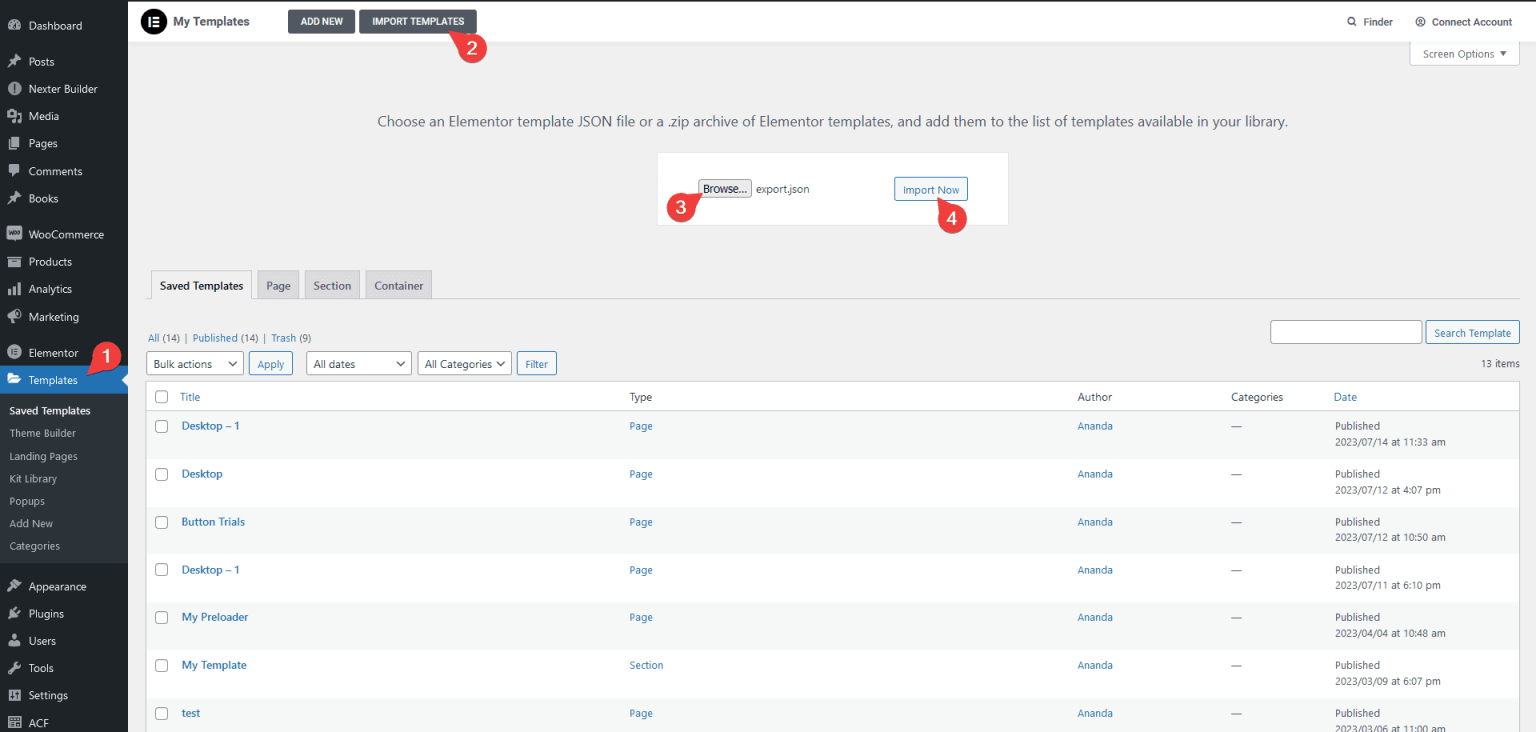Open Nexter Builder from the sidebar

[x=17, y=88]
